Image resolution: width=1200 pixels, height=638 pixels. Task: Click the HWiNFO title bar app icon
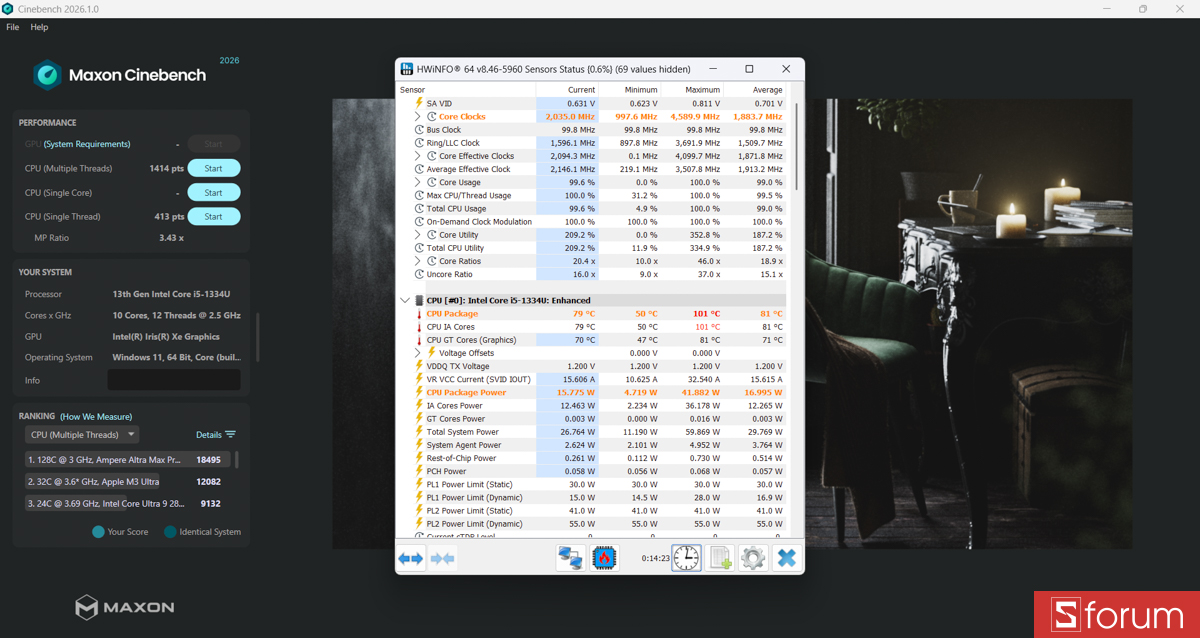(407, 69)
